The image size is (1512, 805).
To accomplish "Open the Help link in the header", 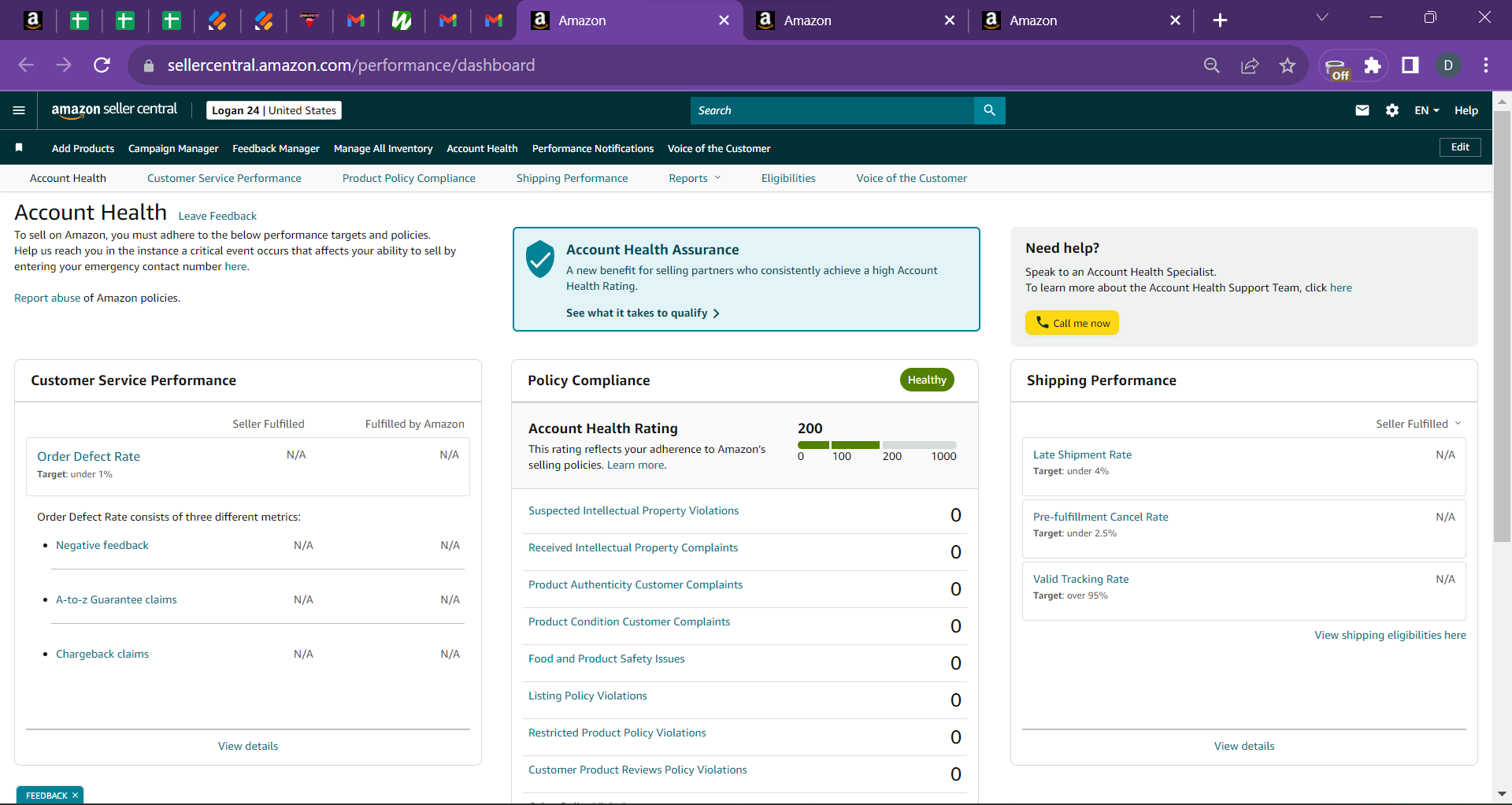I will pyautogui.click(x=1466, y=110).
